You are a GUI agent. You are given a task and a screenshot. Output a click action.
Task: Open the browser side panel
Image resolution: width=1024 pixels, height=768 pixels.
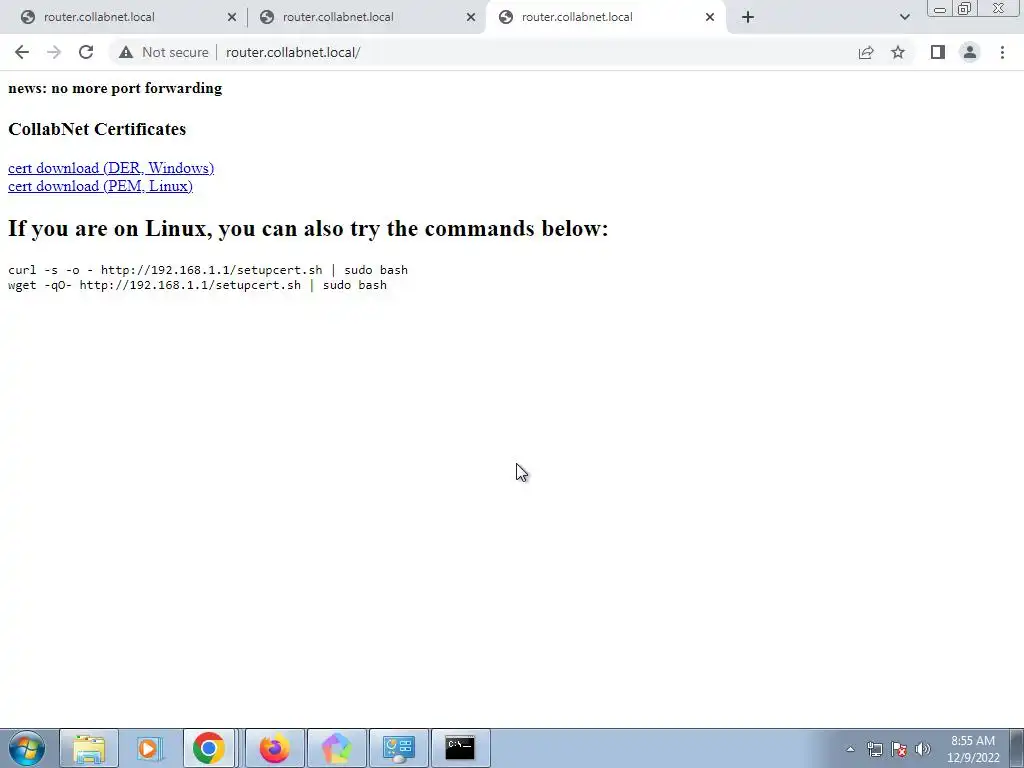(x=938, y=52)
